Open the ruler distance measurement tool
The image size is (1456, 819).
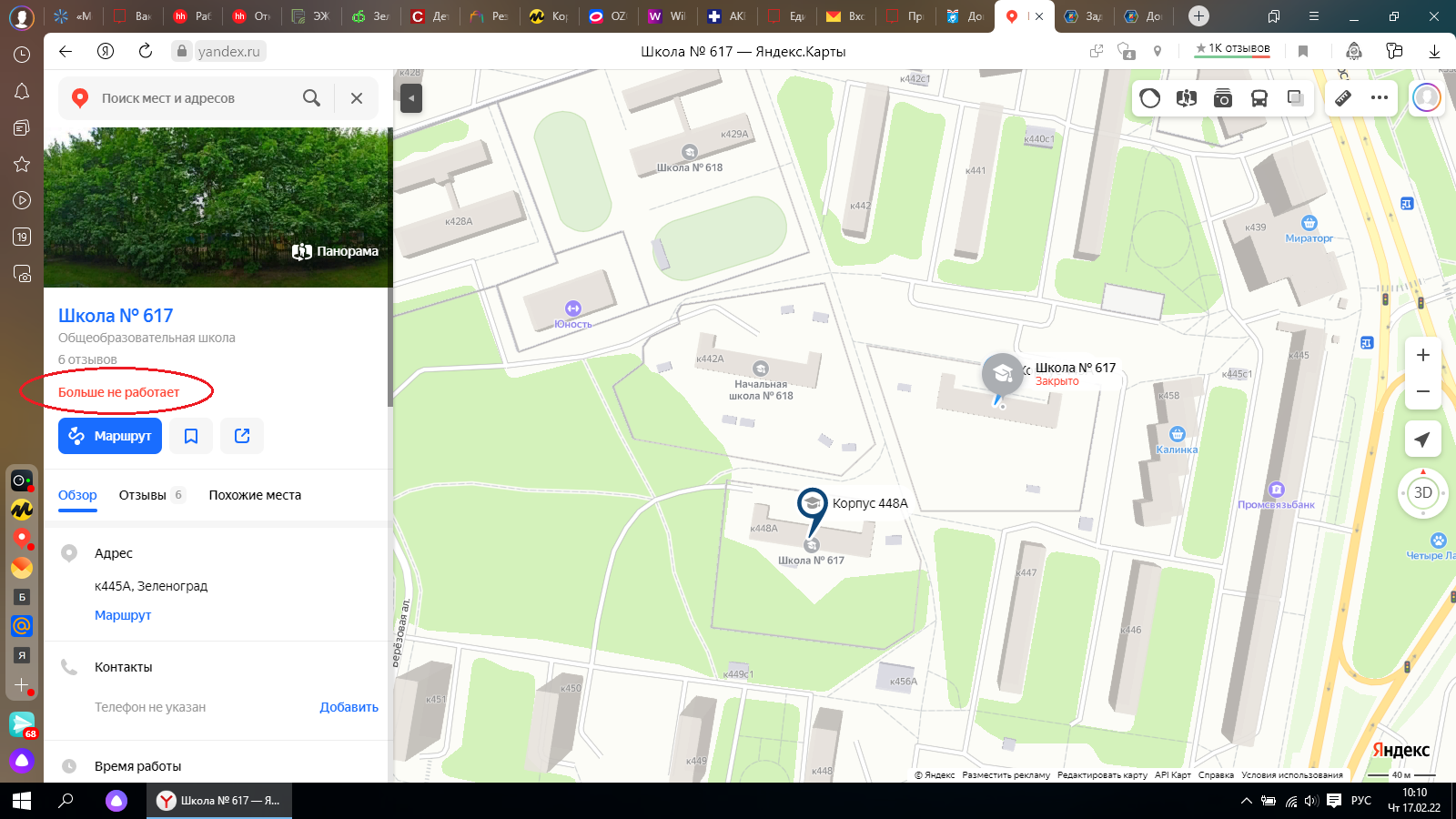tap(1342, 98)
